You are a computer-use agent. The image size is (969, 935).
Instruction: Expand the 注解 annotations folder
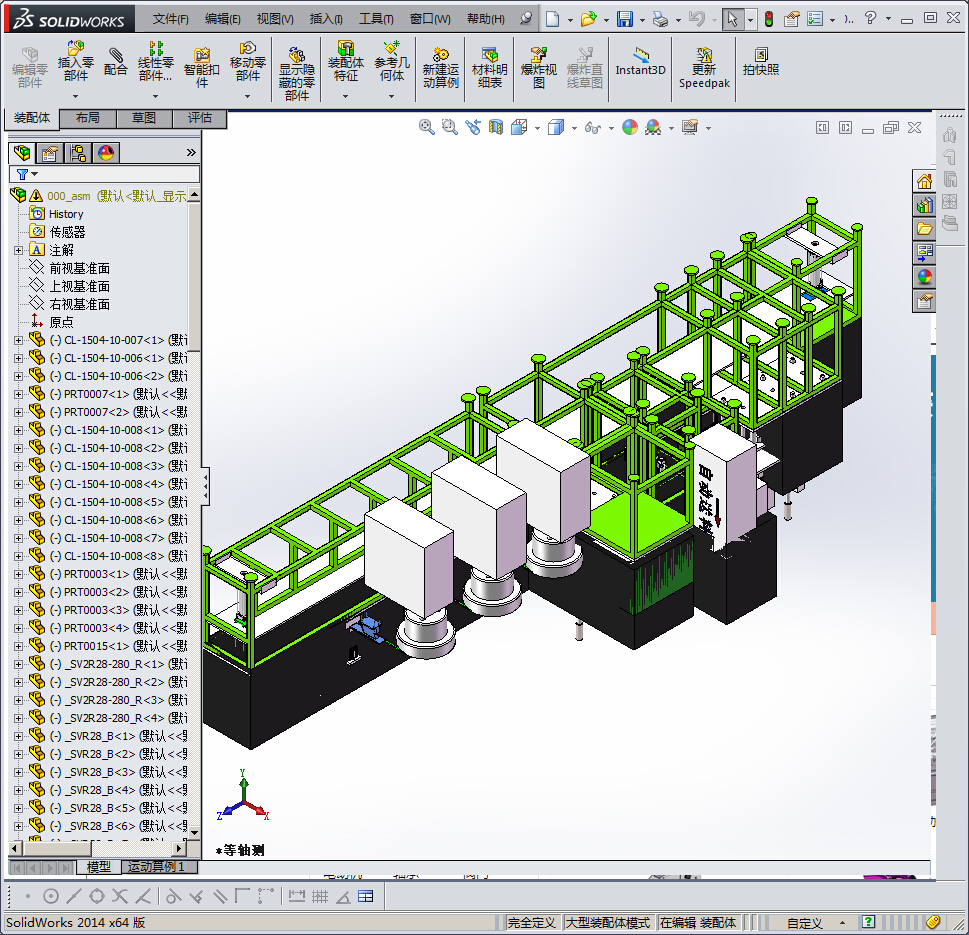(19, 250)
